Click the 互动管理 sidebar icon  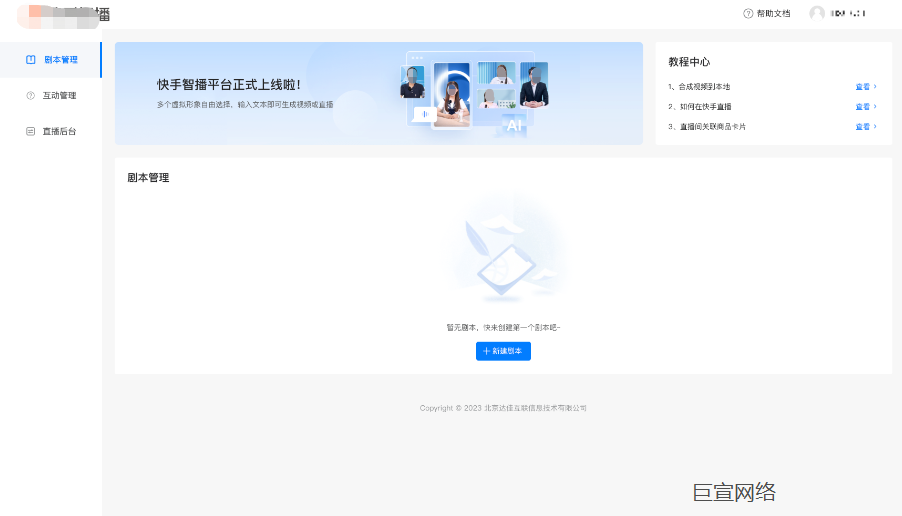tap(30, 95)
